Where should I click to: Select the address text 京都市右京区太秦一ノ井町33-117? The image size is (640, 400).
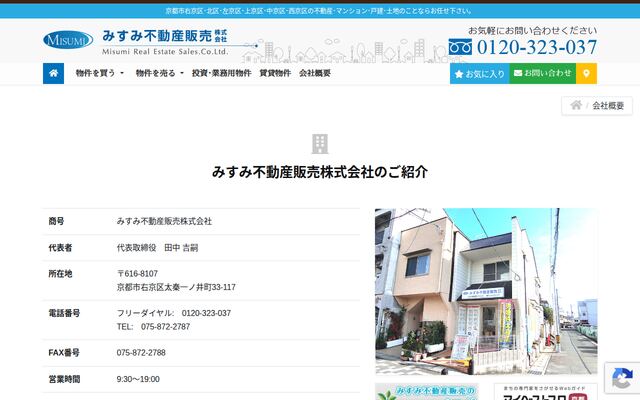(x=176, y=287)
